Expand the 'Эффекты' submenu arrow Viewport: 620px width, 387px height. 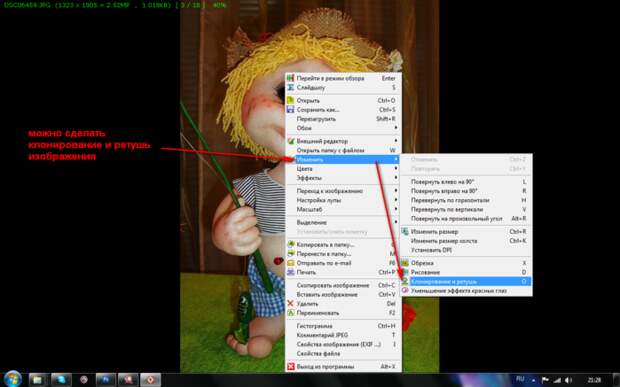pyautogui.click(x=395, y=178)
